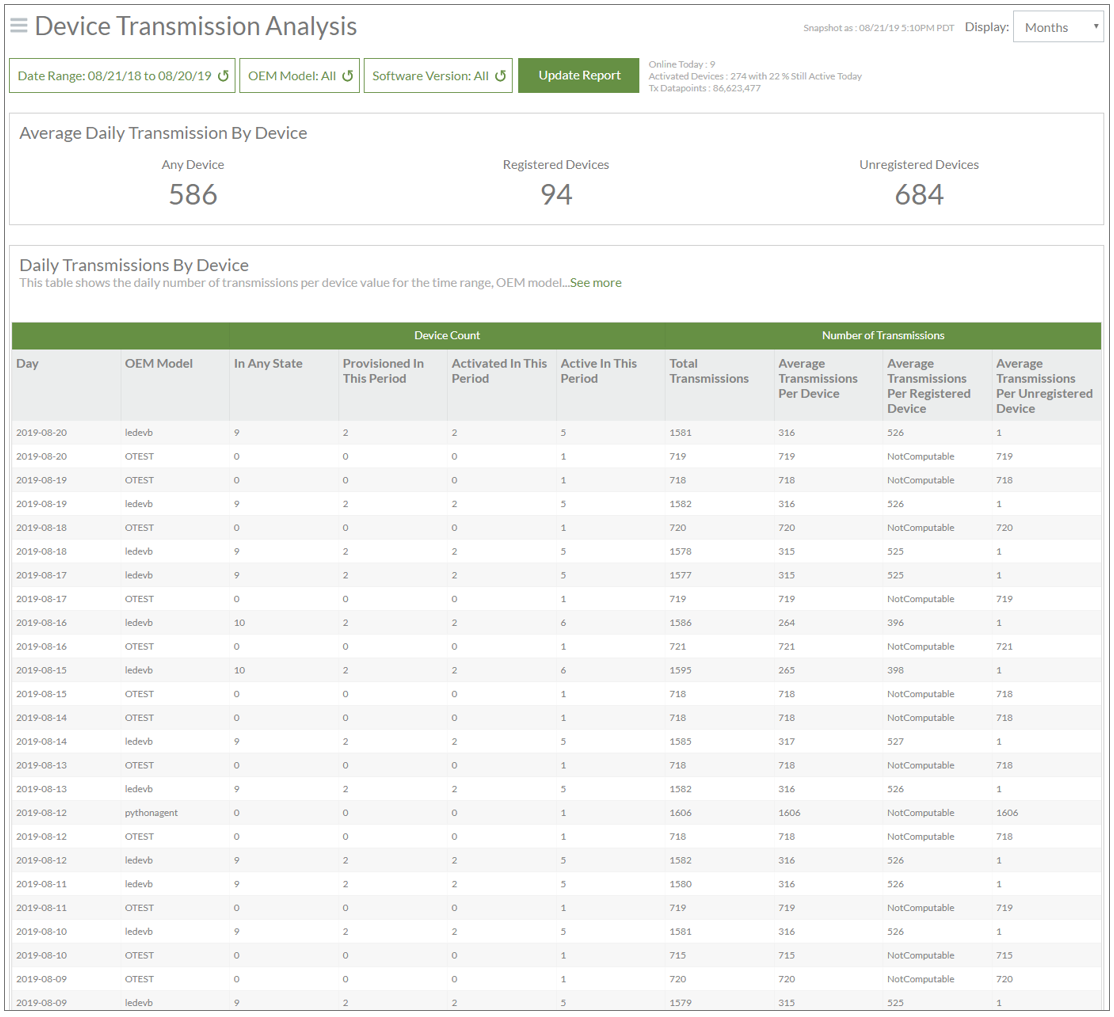Click total transmissions value 1586

[x=680, y=623]
